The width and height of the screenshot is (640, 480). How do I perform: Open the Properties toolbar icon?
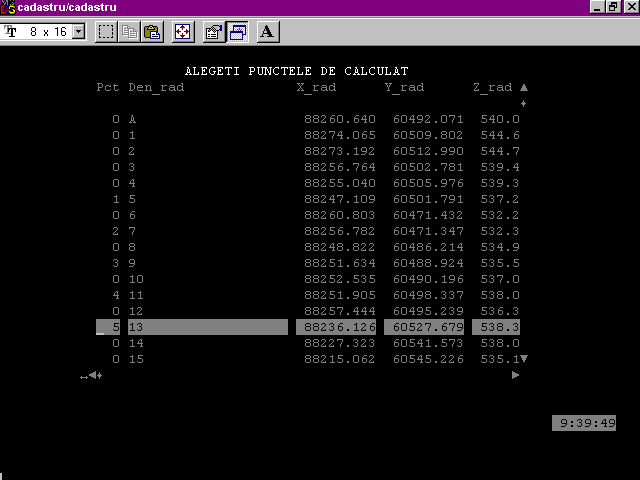(x=214, y=32)
